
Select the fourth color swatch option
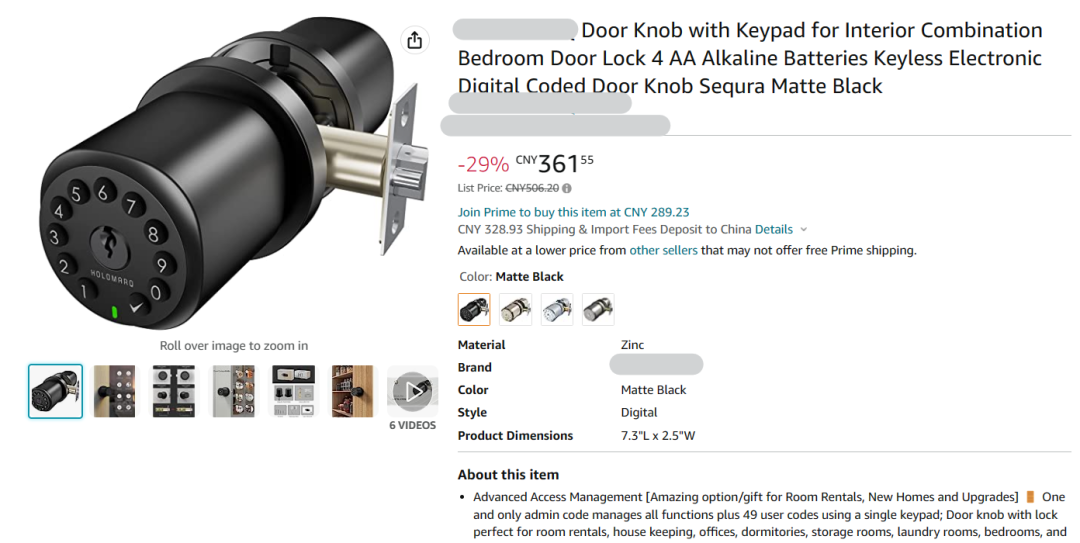pos(598,310)
